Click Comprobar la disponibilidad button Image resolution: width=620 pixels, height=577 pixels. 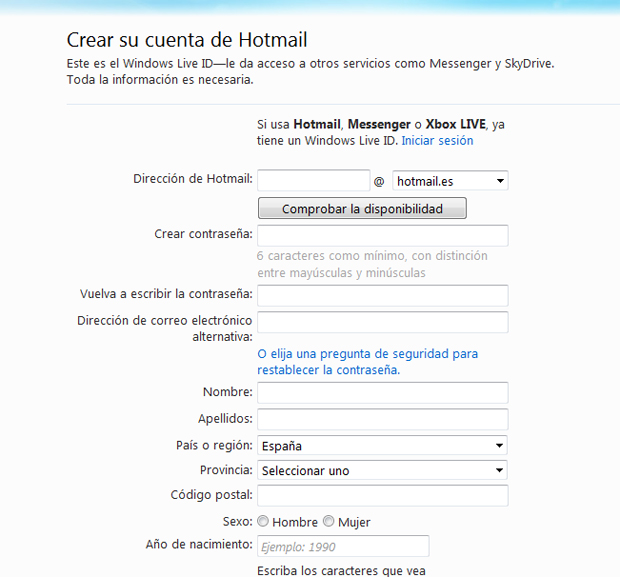pyautogui.click(x=362, y=208)
